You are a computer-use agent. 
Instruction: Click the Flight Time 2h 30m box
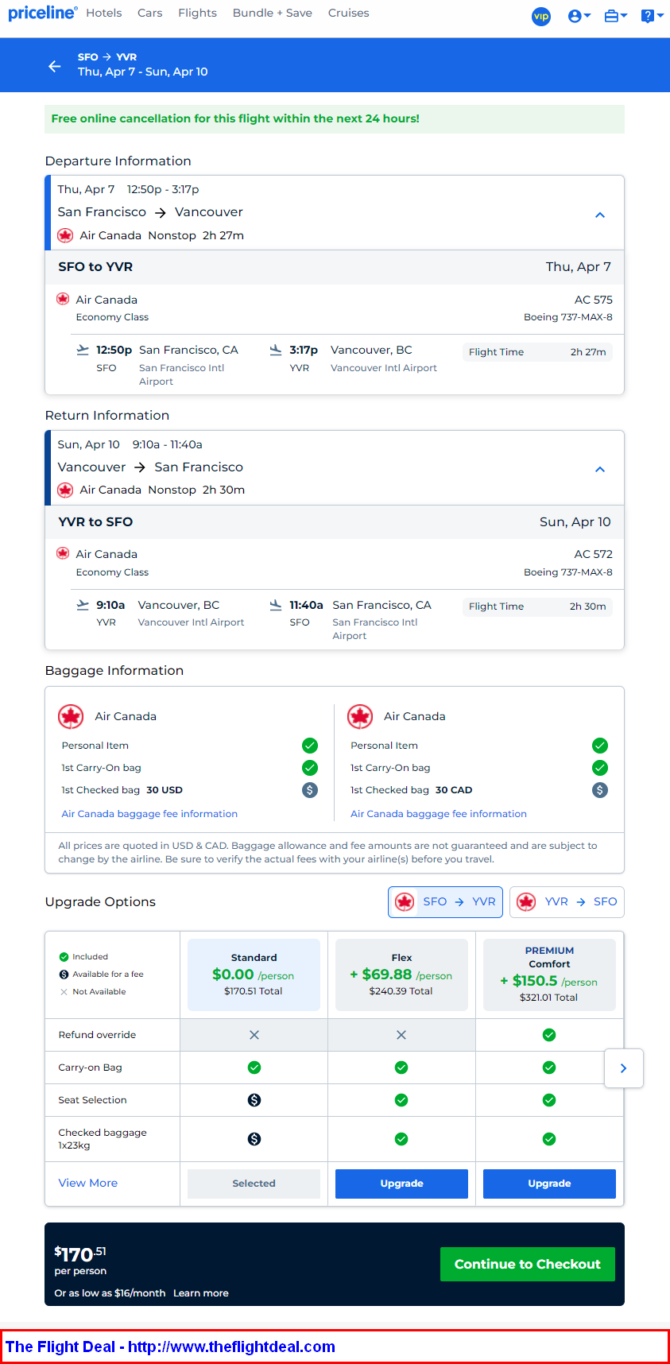pos(537,606)
